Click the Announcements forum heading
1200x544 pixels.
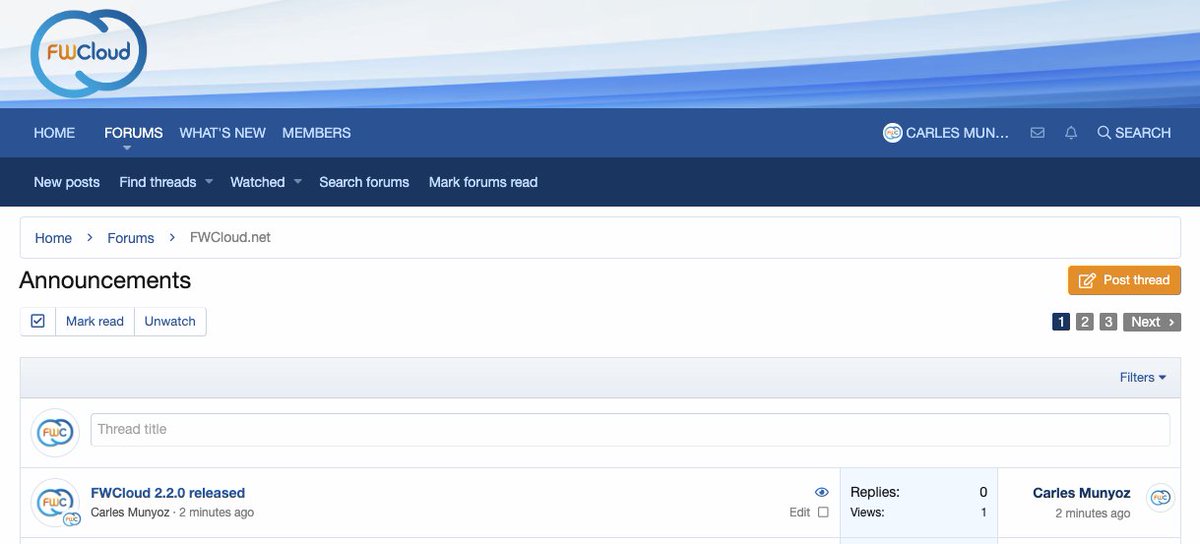pos(105,280)
